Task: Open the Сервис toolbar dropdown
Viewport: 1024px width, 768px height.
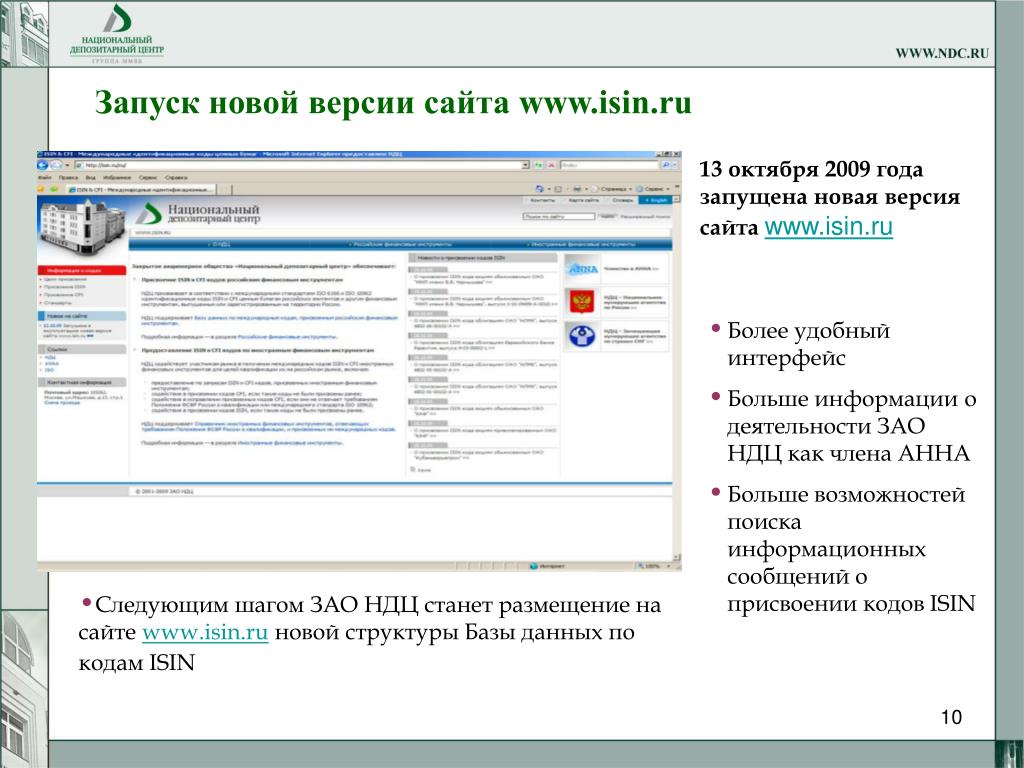Action: pyautogui.click(x=653, y=189)
